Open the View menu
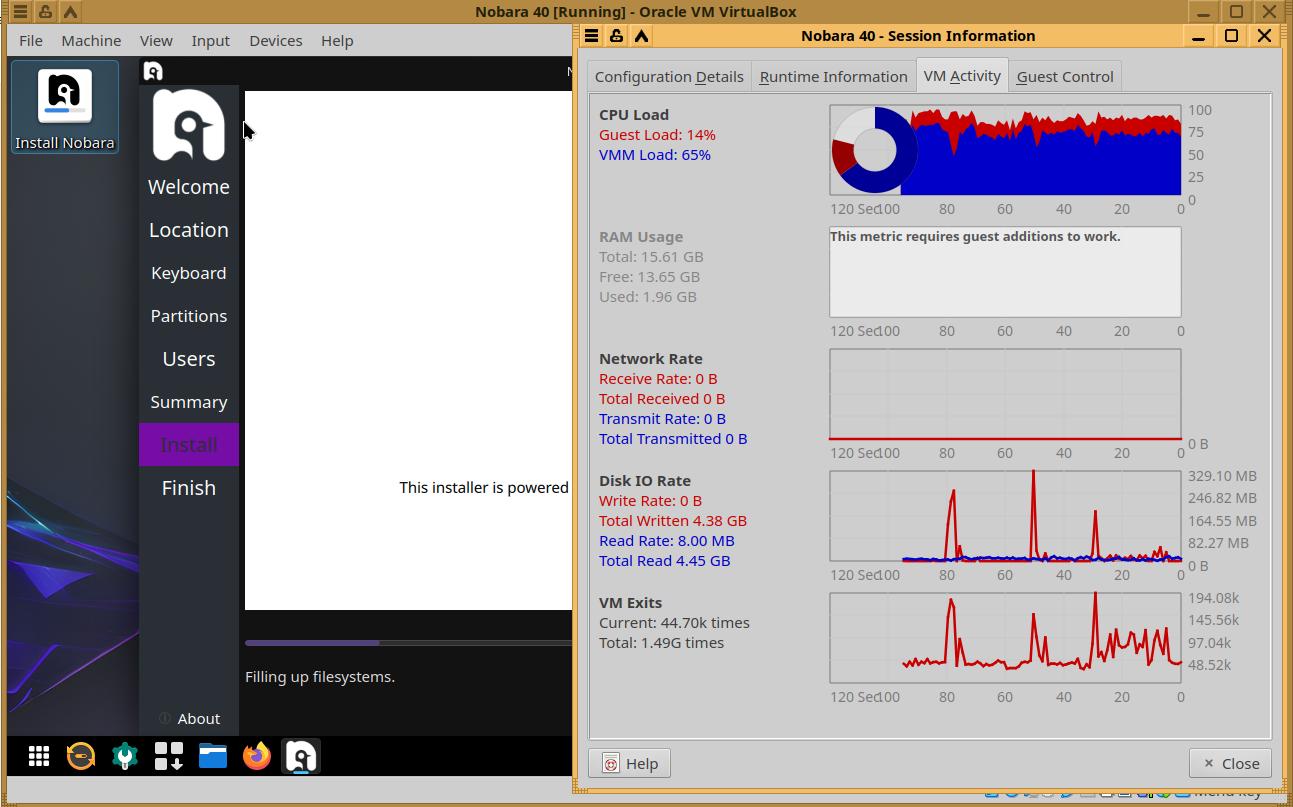This screenshot has height=807, width=1293. (156, 41)
